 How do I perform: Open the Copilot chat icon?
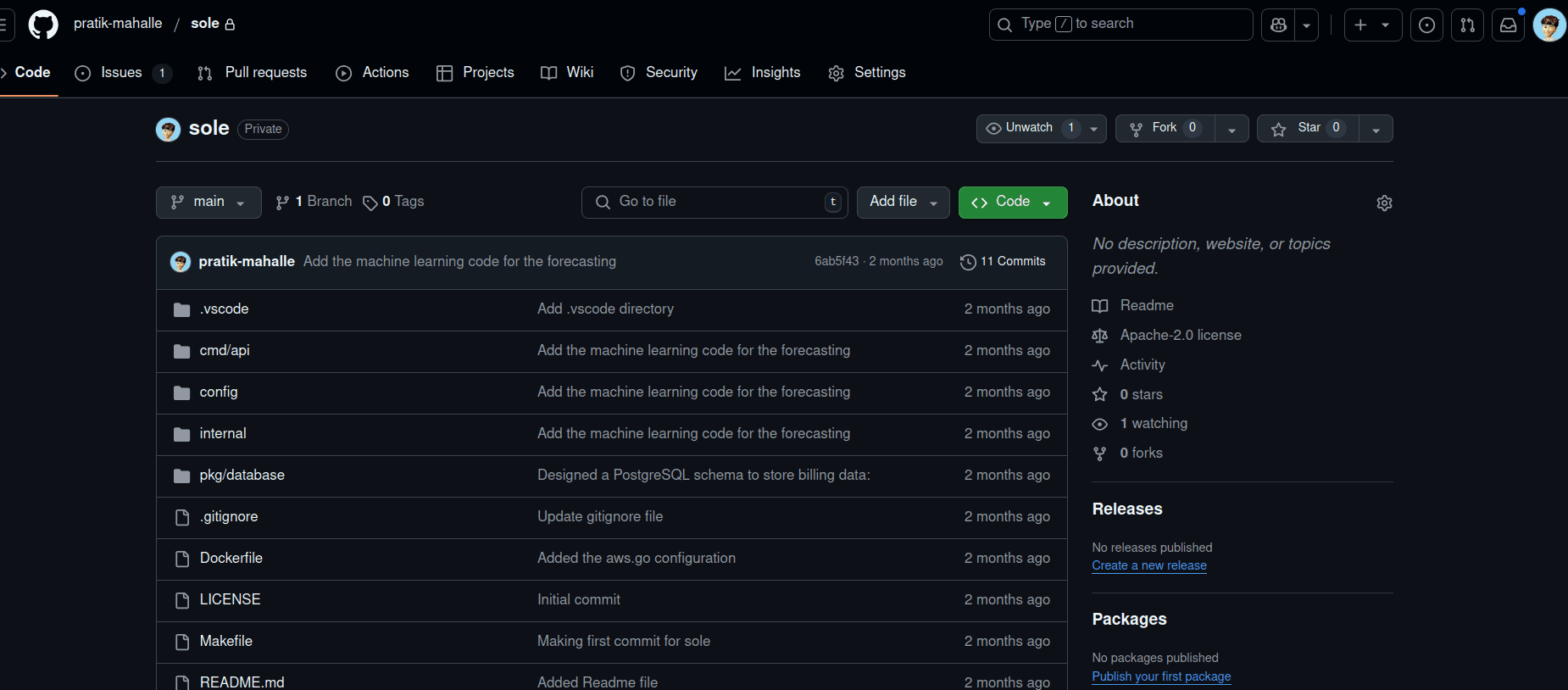1278,25
